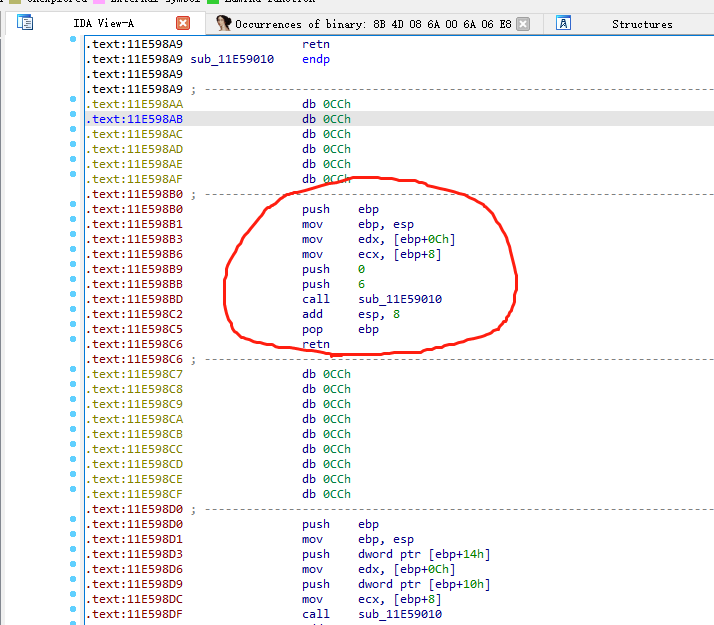
Task: Follow sub_11E59010 in the call at 11E598DF
Action: click(x=400, y=614)
